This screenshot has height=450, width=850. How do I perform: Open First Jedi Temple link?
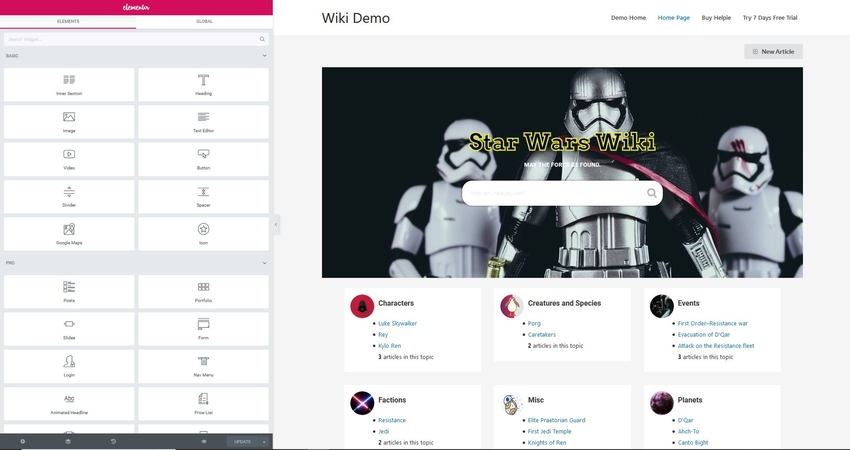tap(549, 432)
